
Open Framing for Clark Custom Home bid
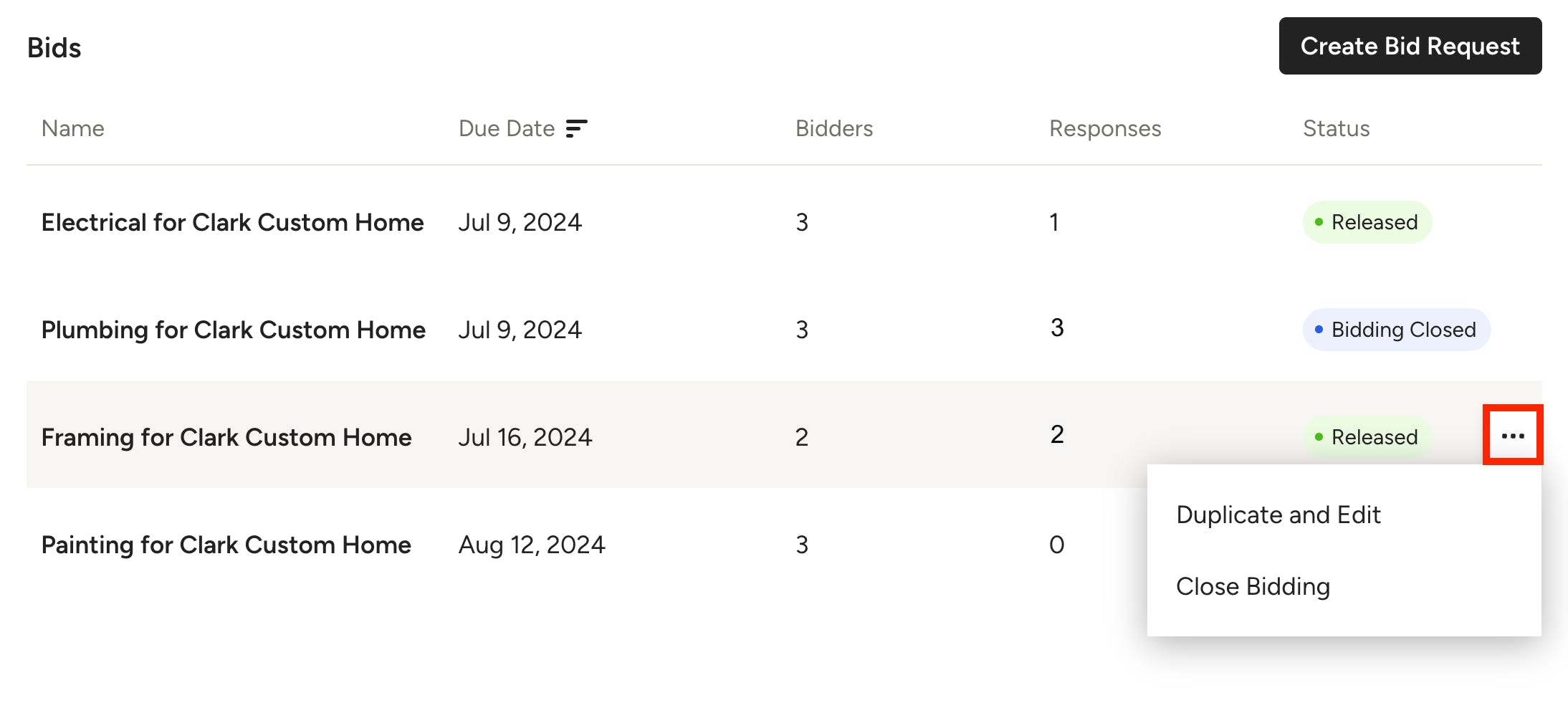(226, 437)
